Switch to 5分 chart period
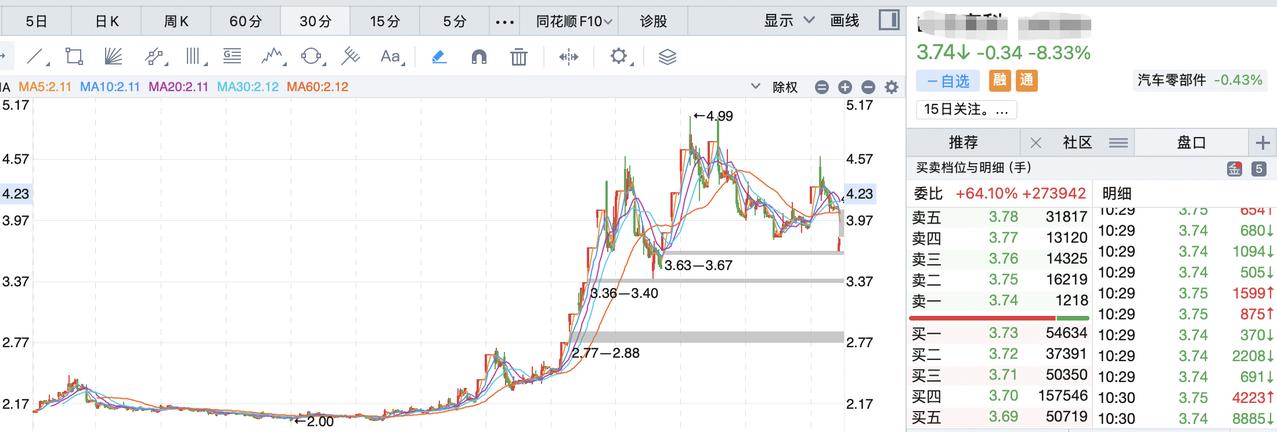The image size is (1277, 432). point(454,20)
